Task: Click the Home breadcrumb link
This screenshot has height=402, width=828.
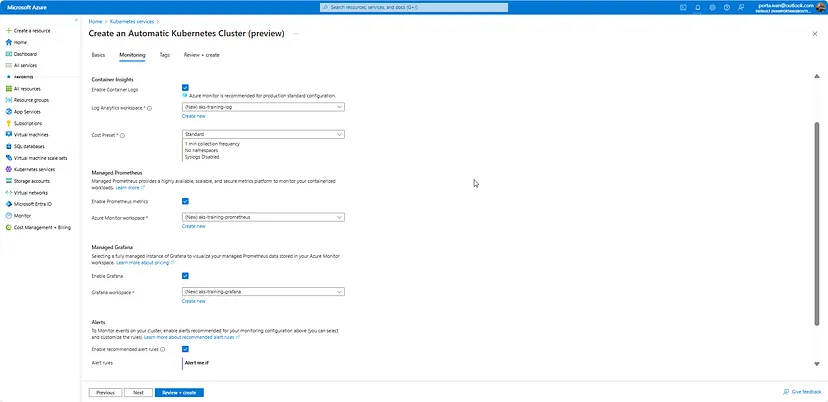Action: click(x=95, y=22)
